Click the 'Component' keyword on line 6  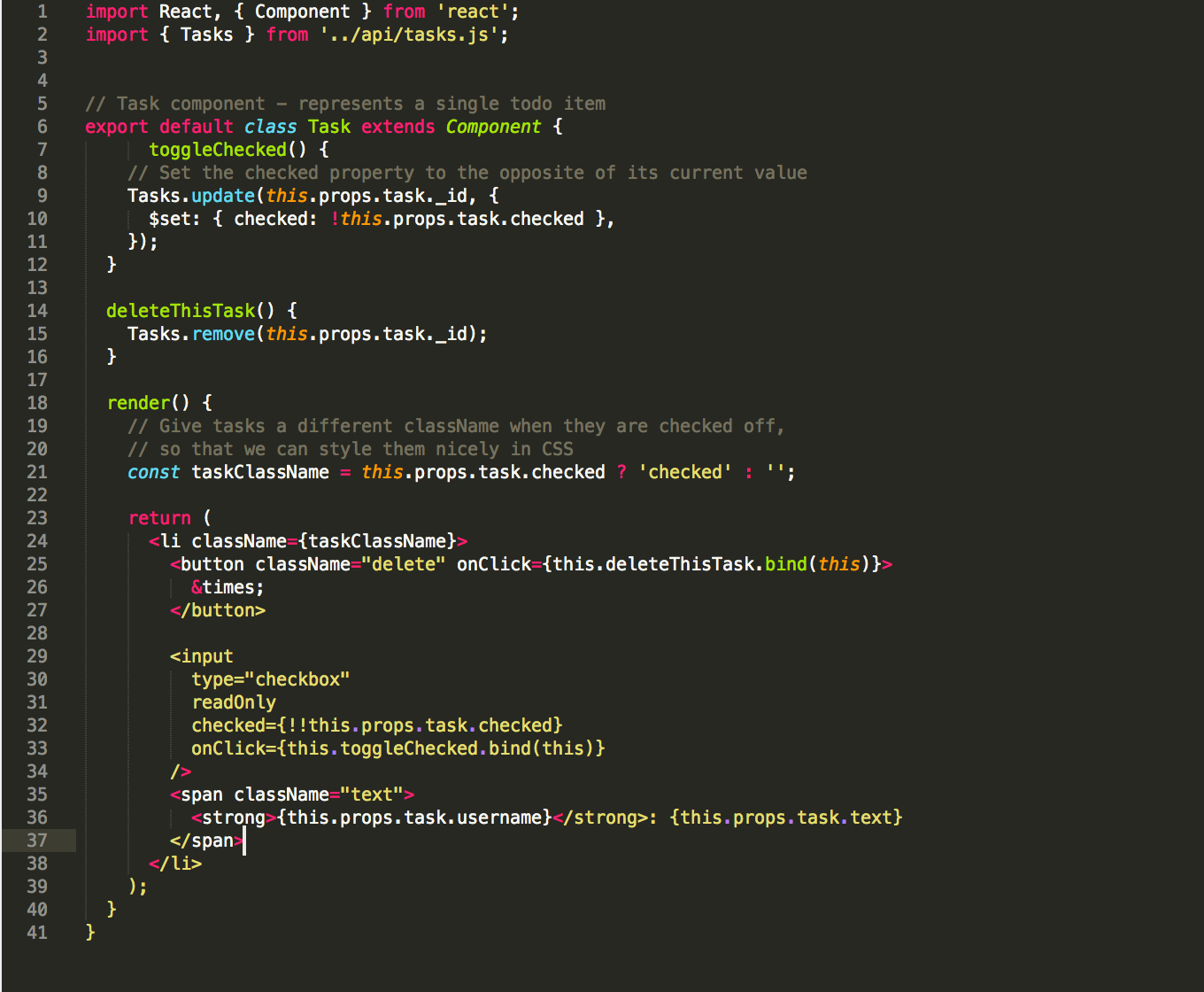[493, 127]
